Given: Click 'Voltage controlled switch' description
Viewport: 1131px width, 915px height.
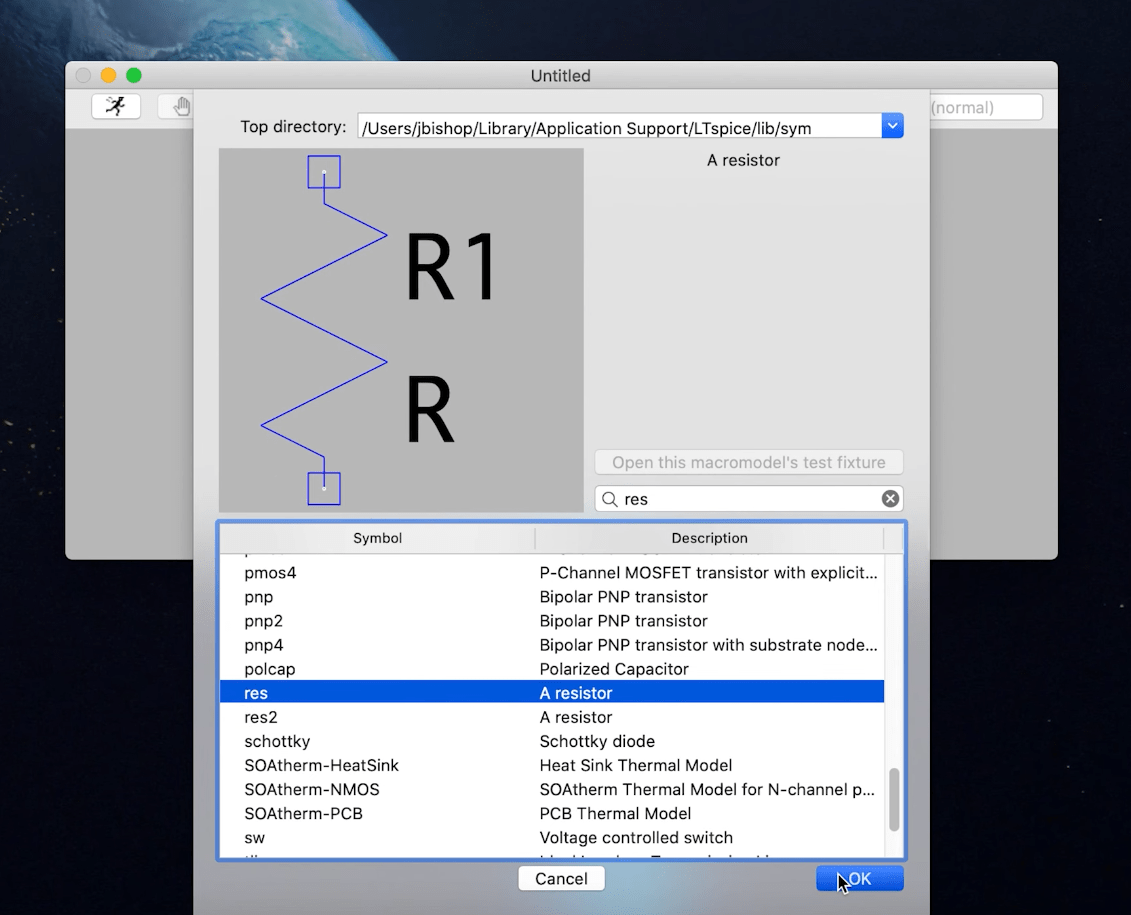Looking at the screenshot, I should (x=636, y=837).
